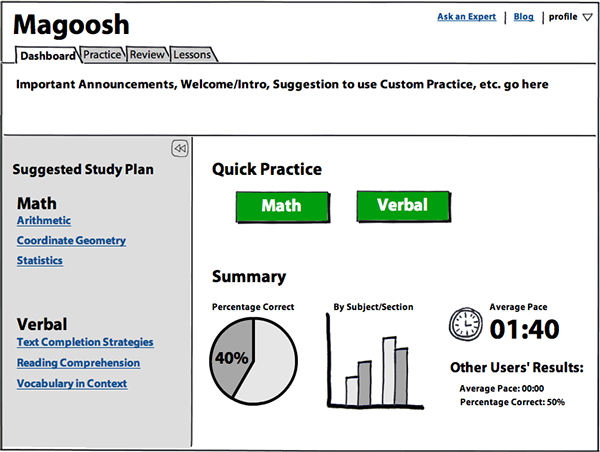Open the profile dropdown arrow

(587, 17)
